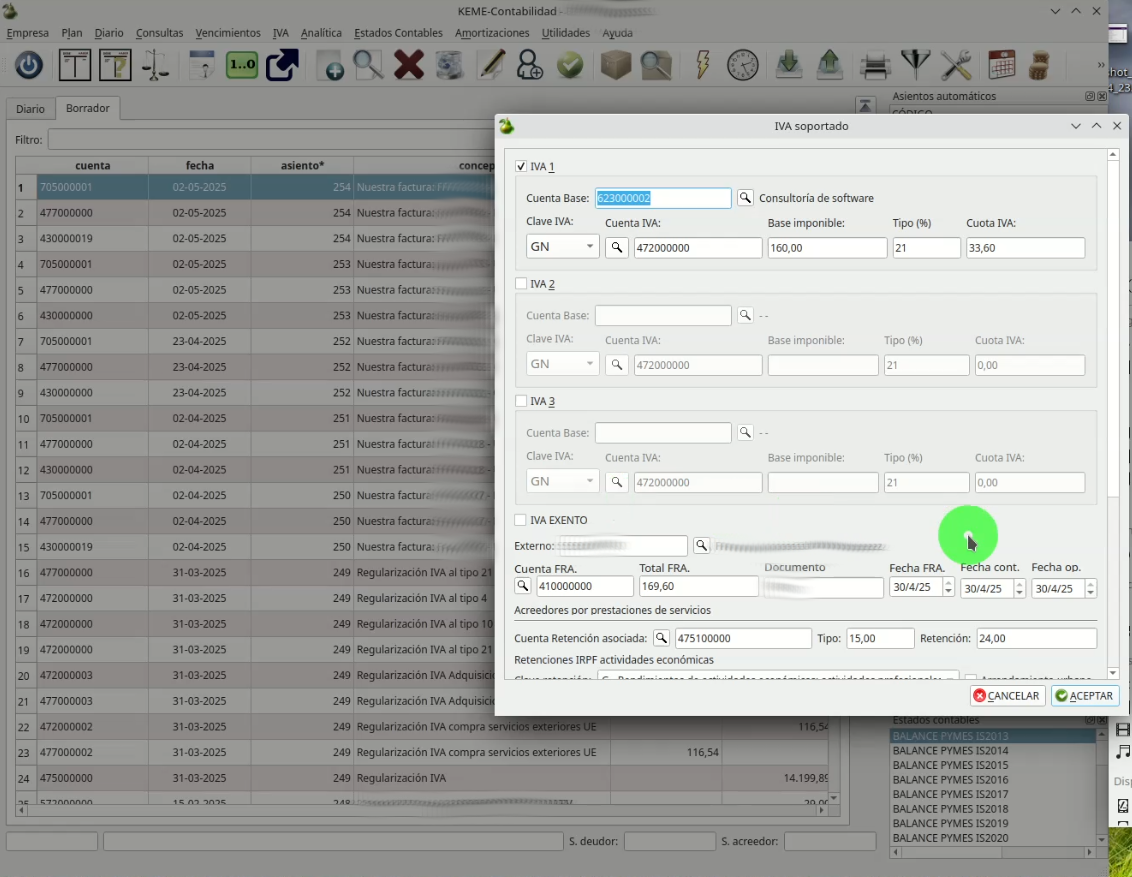Click the roll-down arrow of IVA soportado dialog
1132x877 pixels.
pyautogui.click(x=1076, y=126)
